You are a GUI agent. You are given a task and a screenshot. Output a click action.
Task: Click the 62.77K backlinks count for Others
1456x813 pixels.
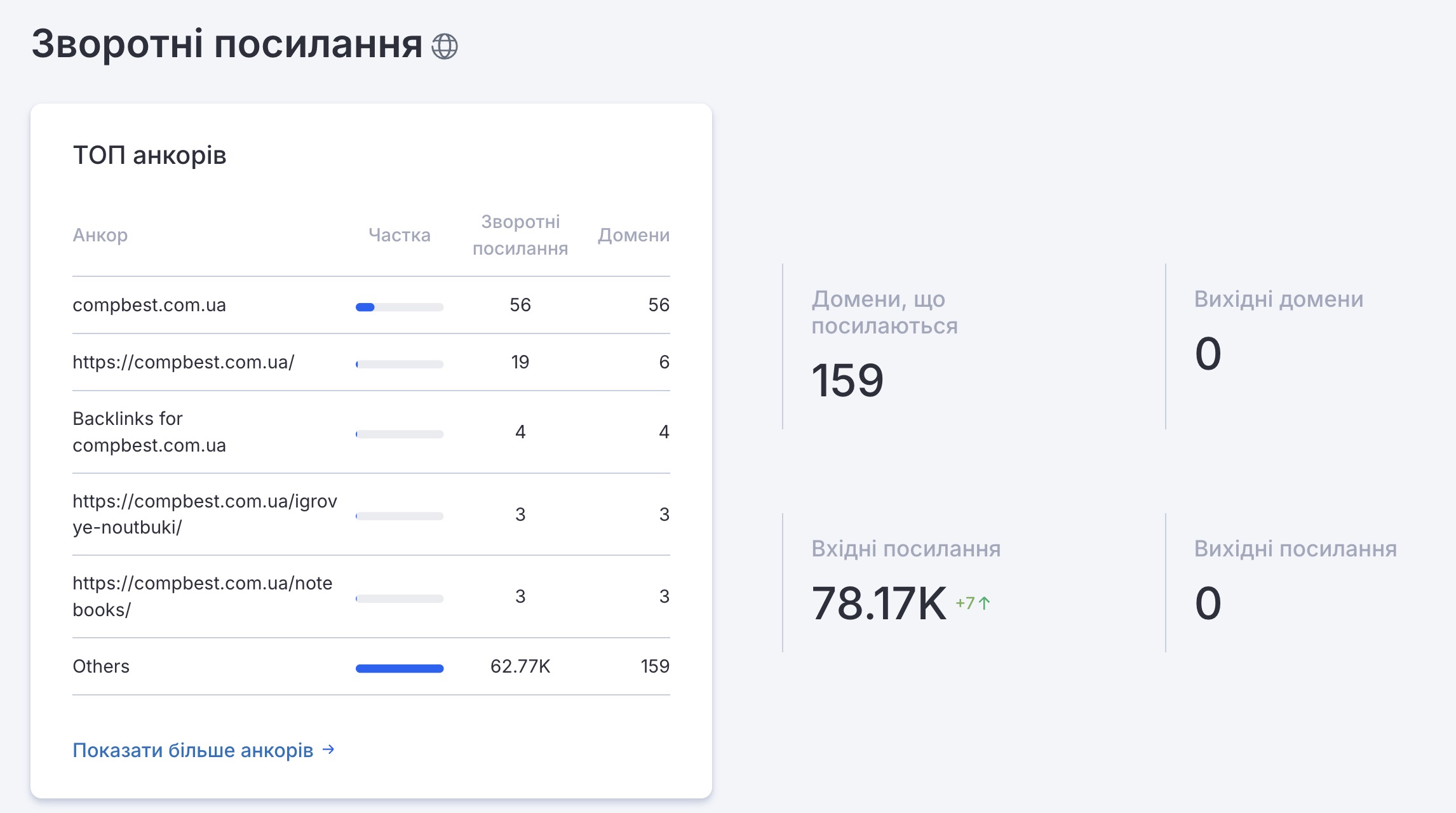point(520,666)
